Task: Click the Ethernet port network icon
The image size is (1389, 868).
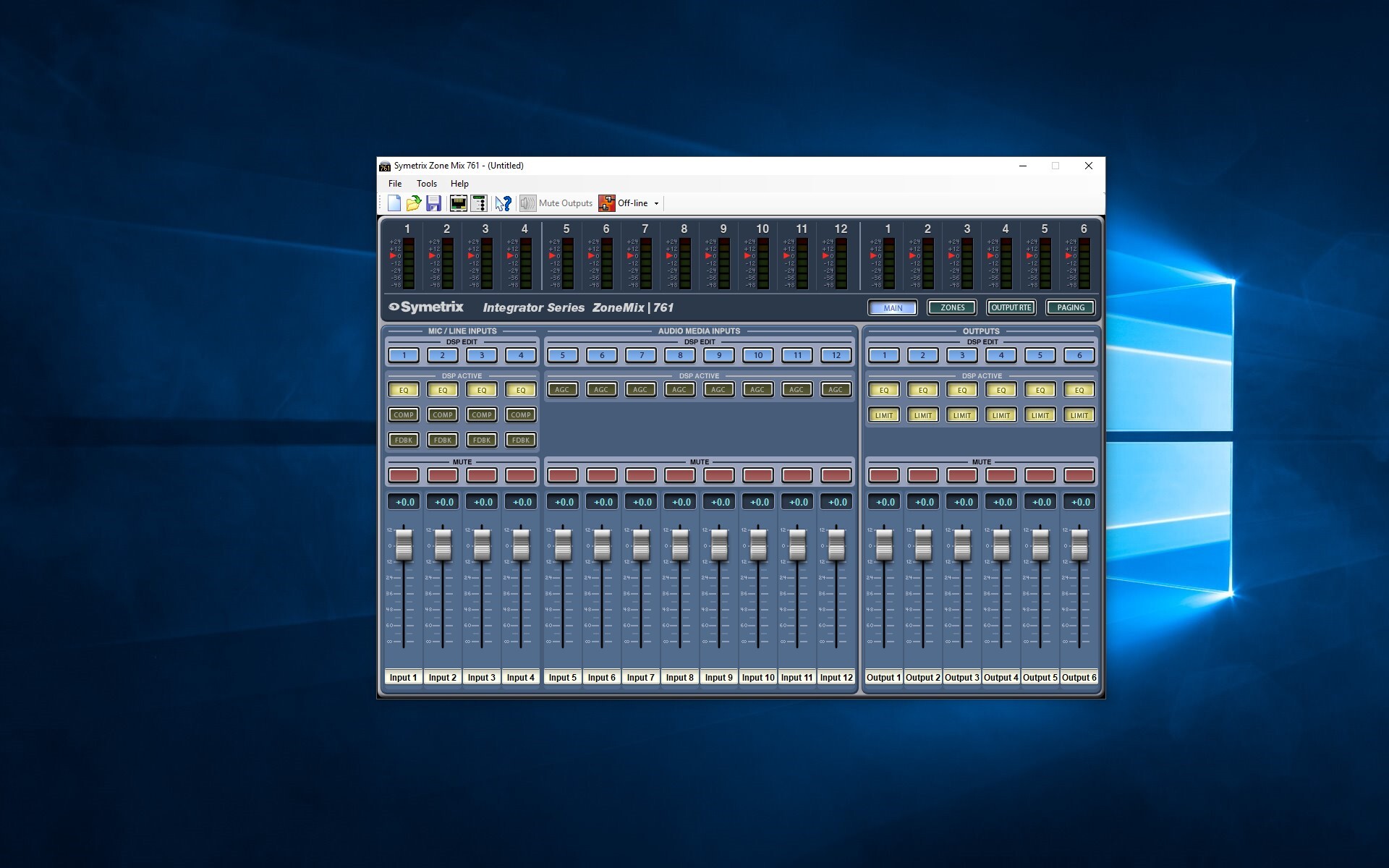Action: click(458, 203)
